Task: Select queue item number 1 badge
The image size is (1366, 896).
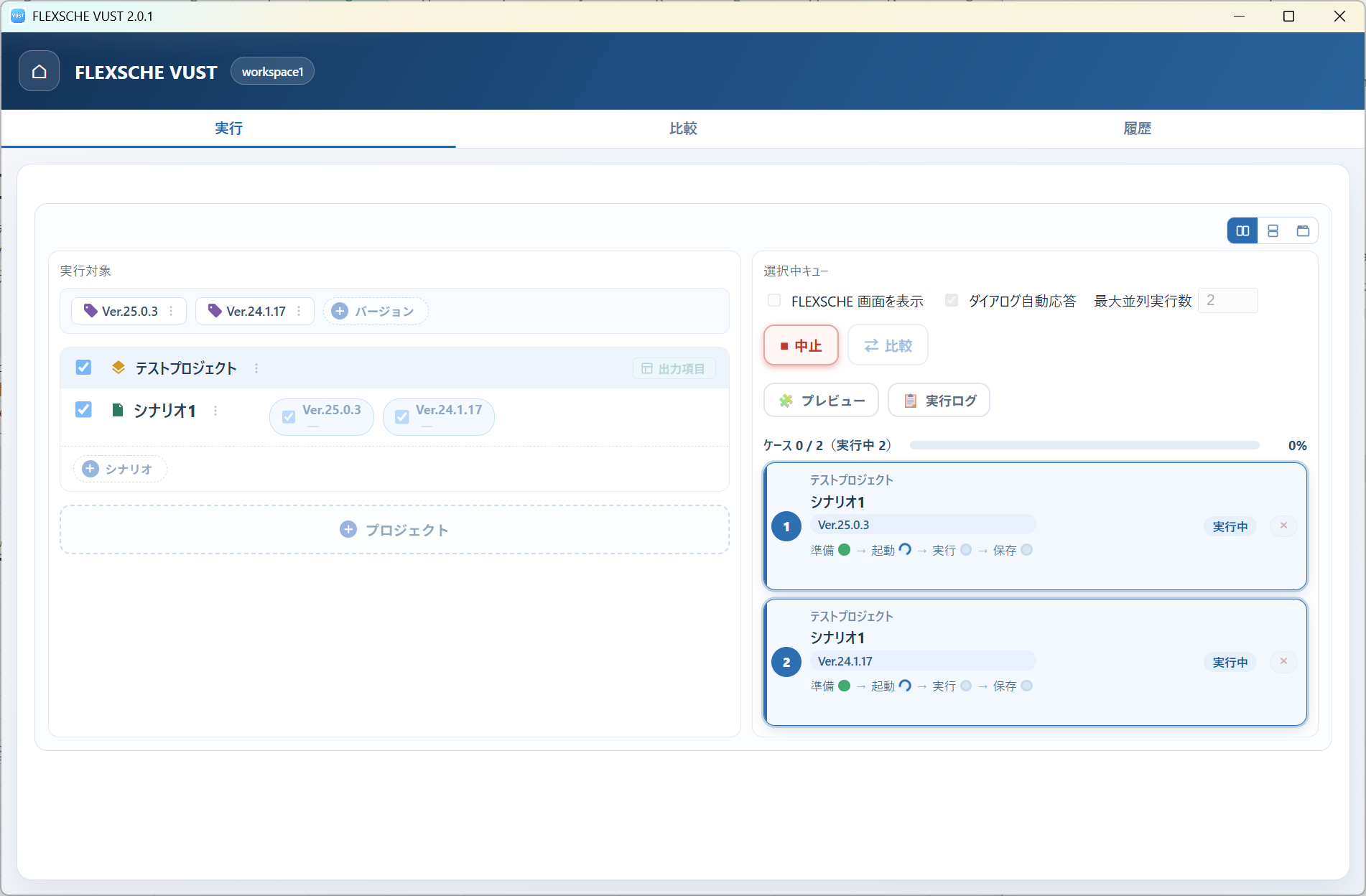Action: coord(786,526)
